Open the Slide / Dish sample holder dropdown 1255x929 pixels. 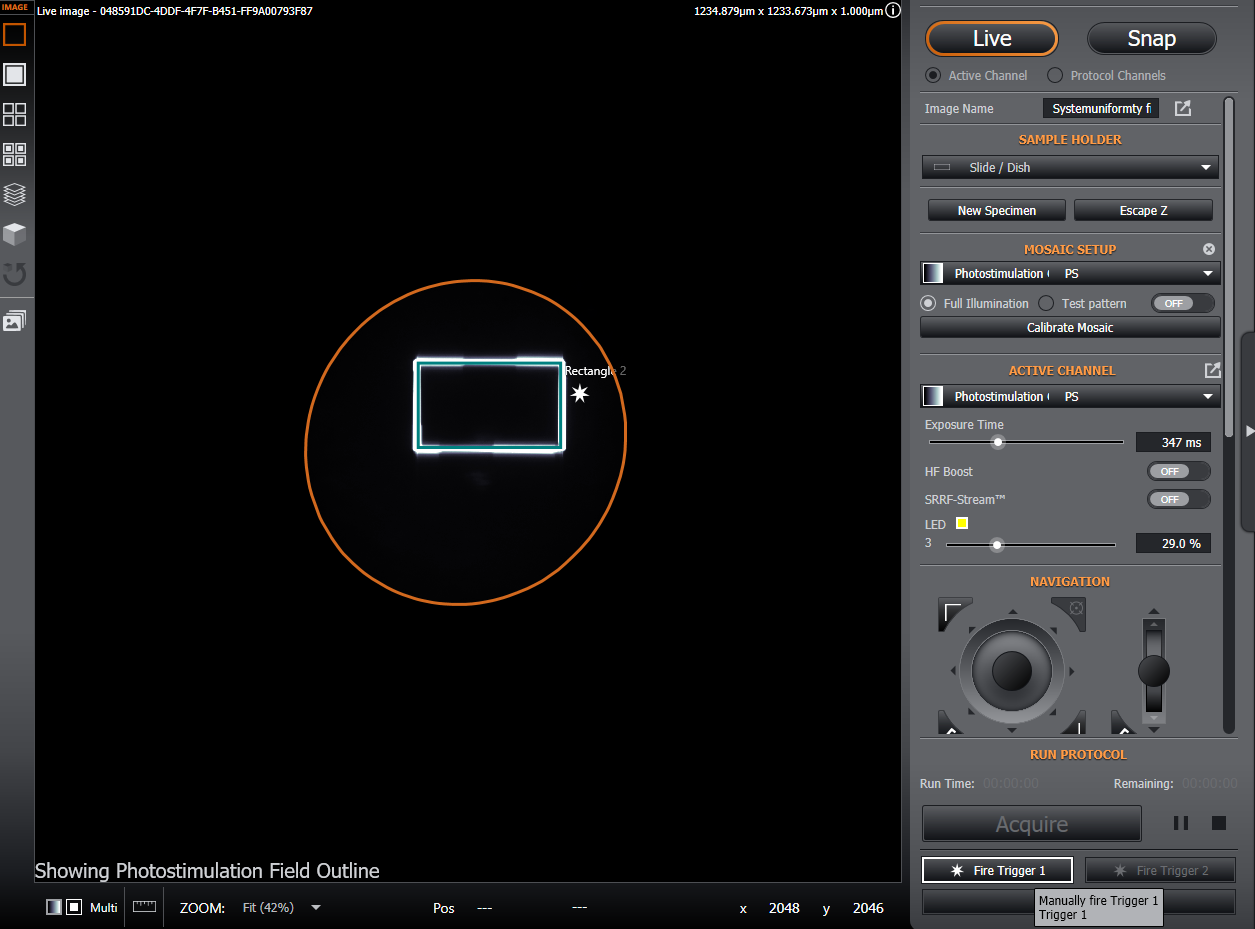point(1070,167)
